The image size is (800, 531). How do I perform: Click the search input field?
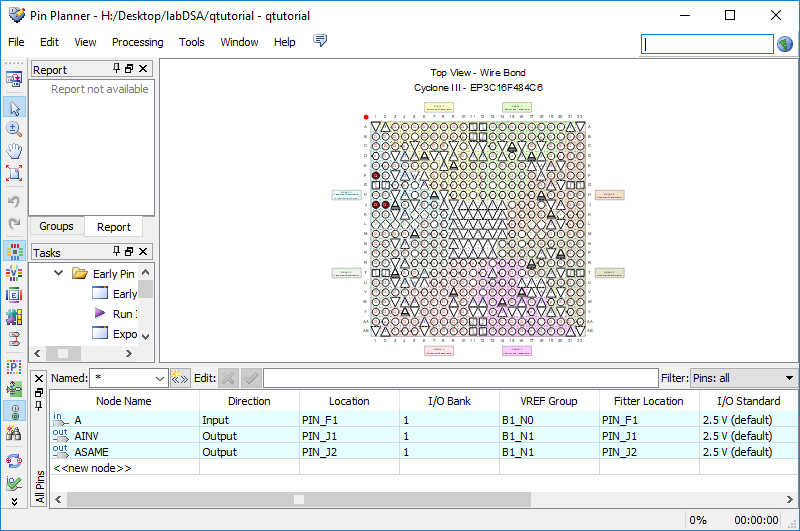click(707, 44)
